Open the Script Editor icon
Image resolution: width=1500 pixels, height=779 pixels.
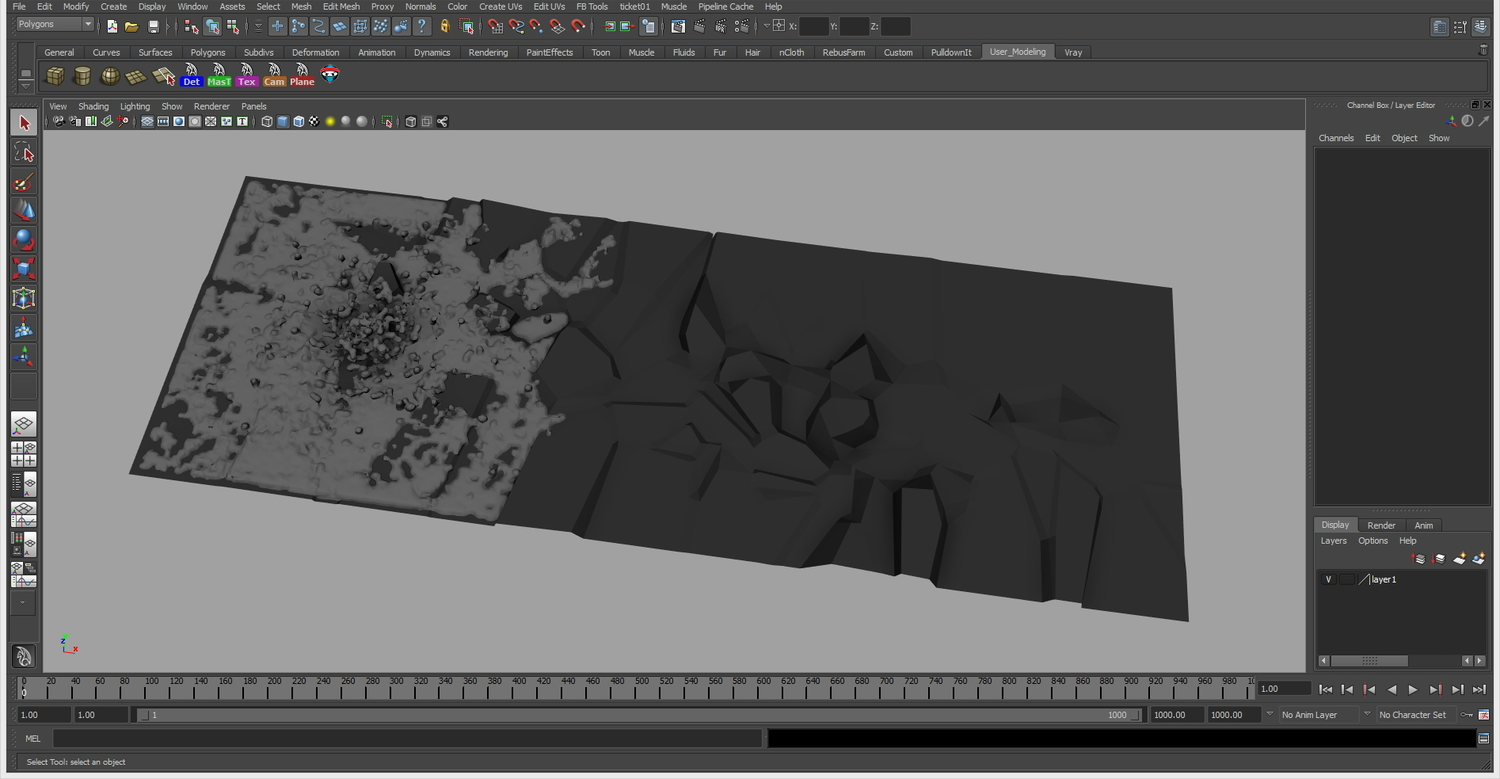pos(1484,739)
